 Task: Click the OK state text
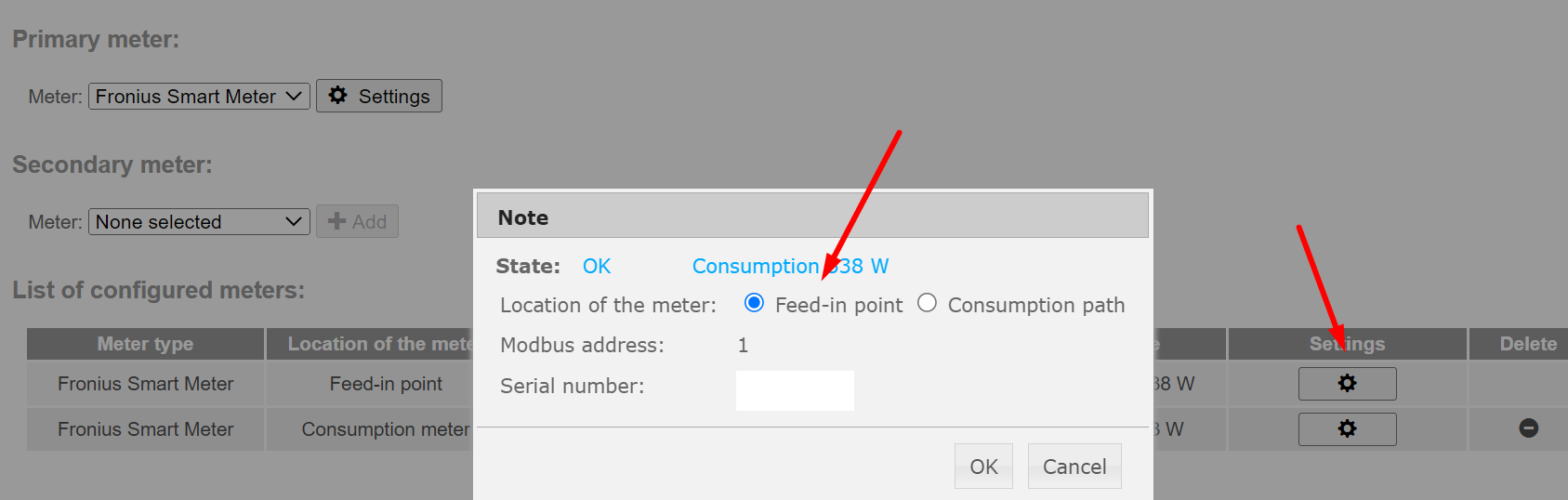[x=597, y=267]
